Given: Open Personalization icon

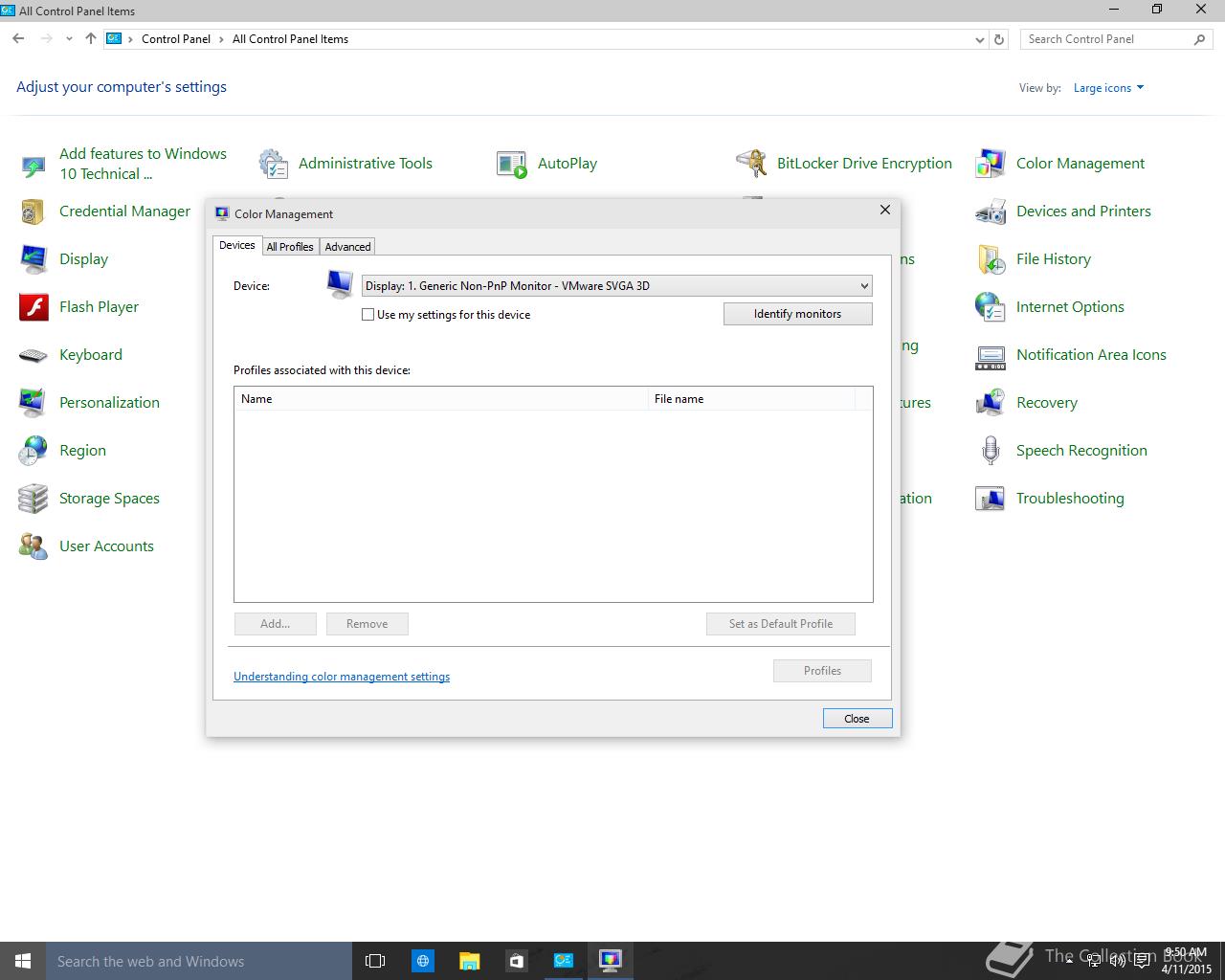Looking at the screenshot, I should pyautogui.click(x=33, y=403).
